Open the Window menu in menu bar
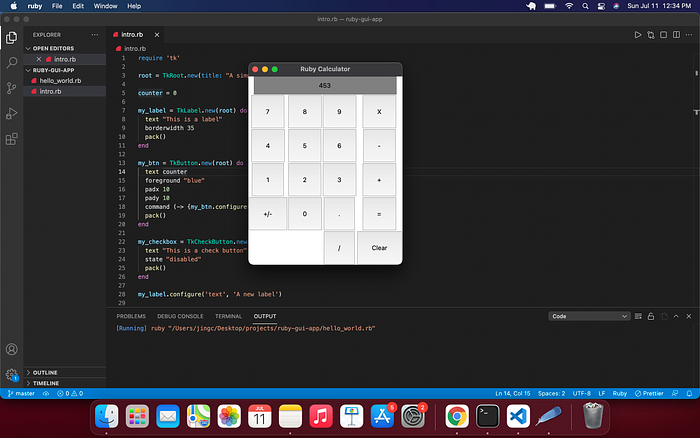700x438 pixels. 105,6
